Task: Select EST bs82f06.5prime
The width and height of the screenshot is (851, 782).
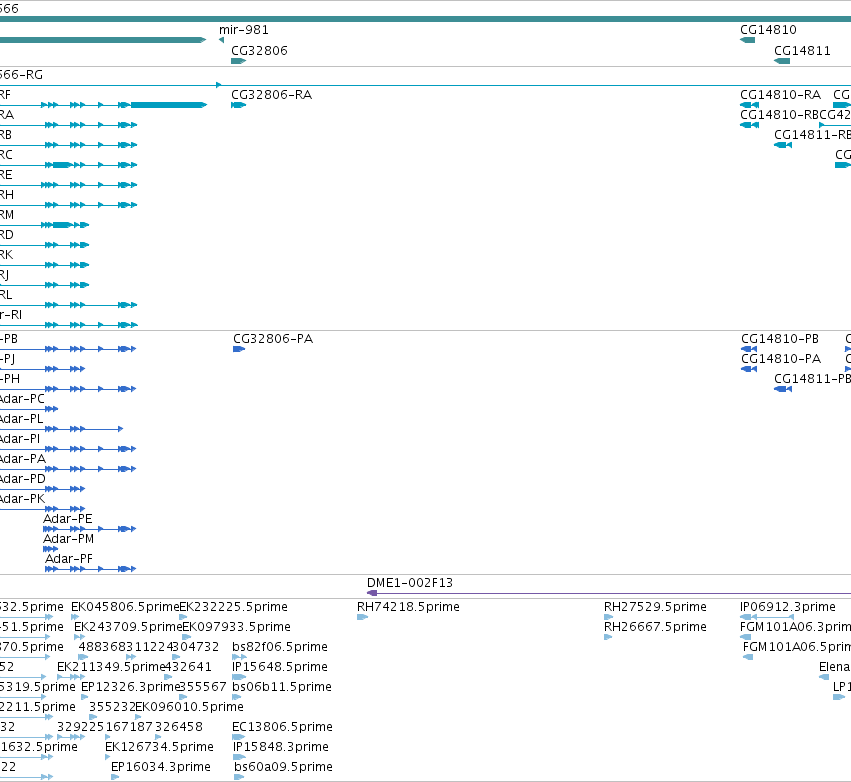Action: click(x=280, y=647)
